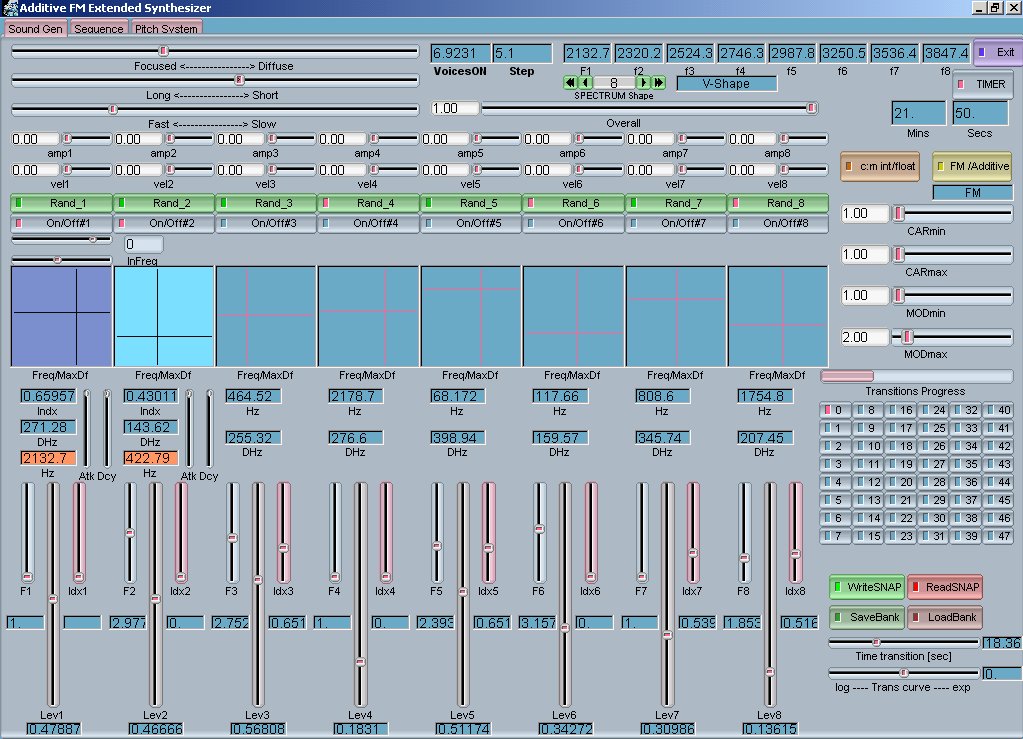Click the Exit button
This screenshot has height=739, width=1023.
coord(998,53)
